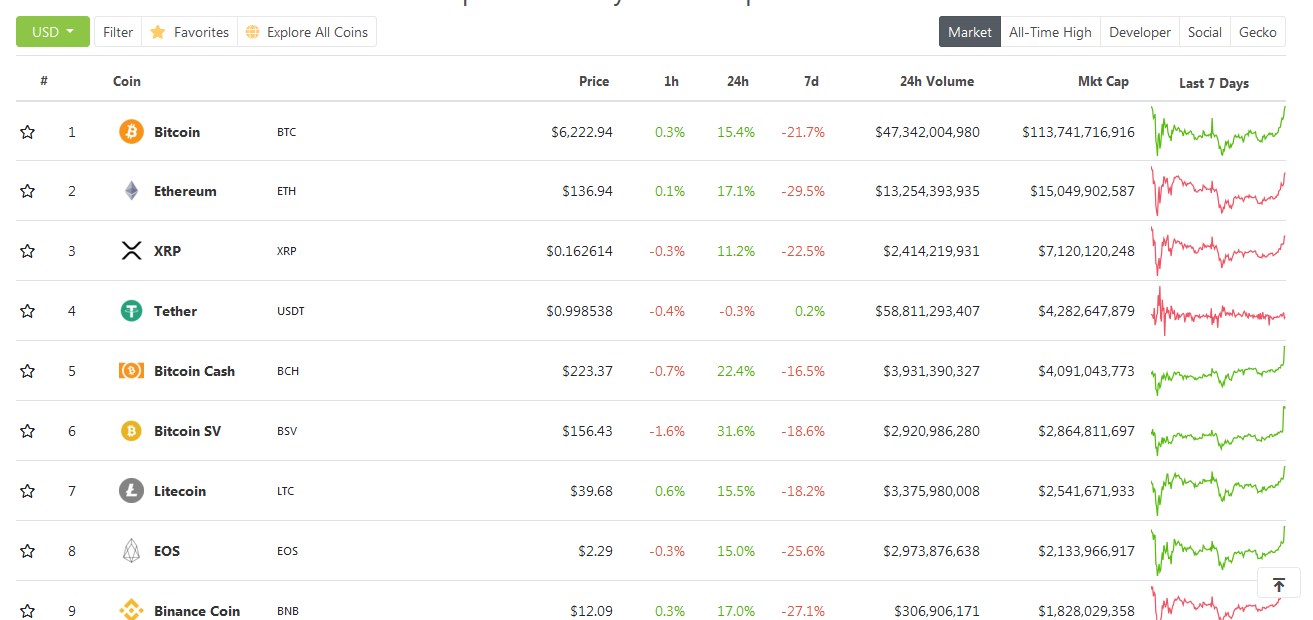Viewport: 1313px width, 620px height.
Task: Favorite Bitcoin Cash with its star toggle
Action: click(28, 372)
